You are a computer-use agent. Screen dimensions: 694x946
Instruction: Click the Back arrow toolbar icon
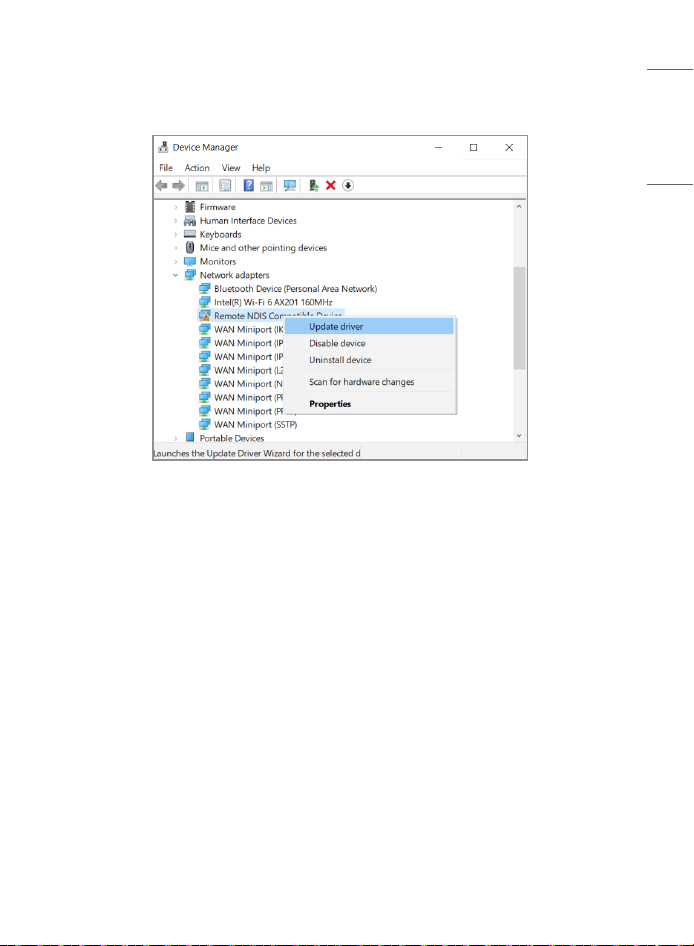161,185
